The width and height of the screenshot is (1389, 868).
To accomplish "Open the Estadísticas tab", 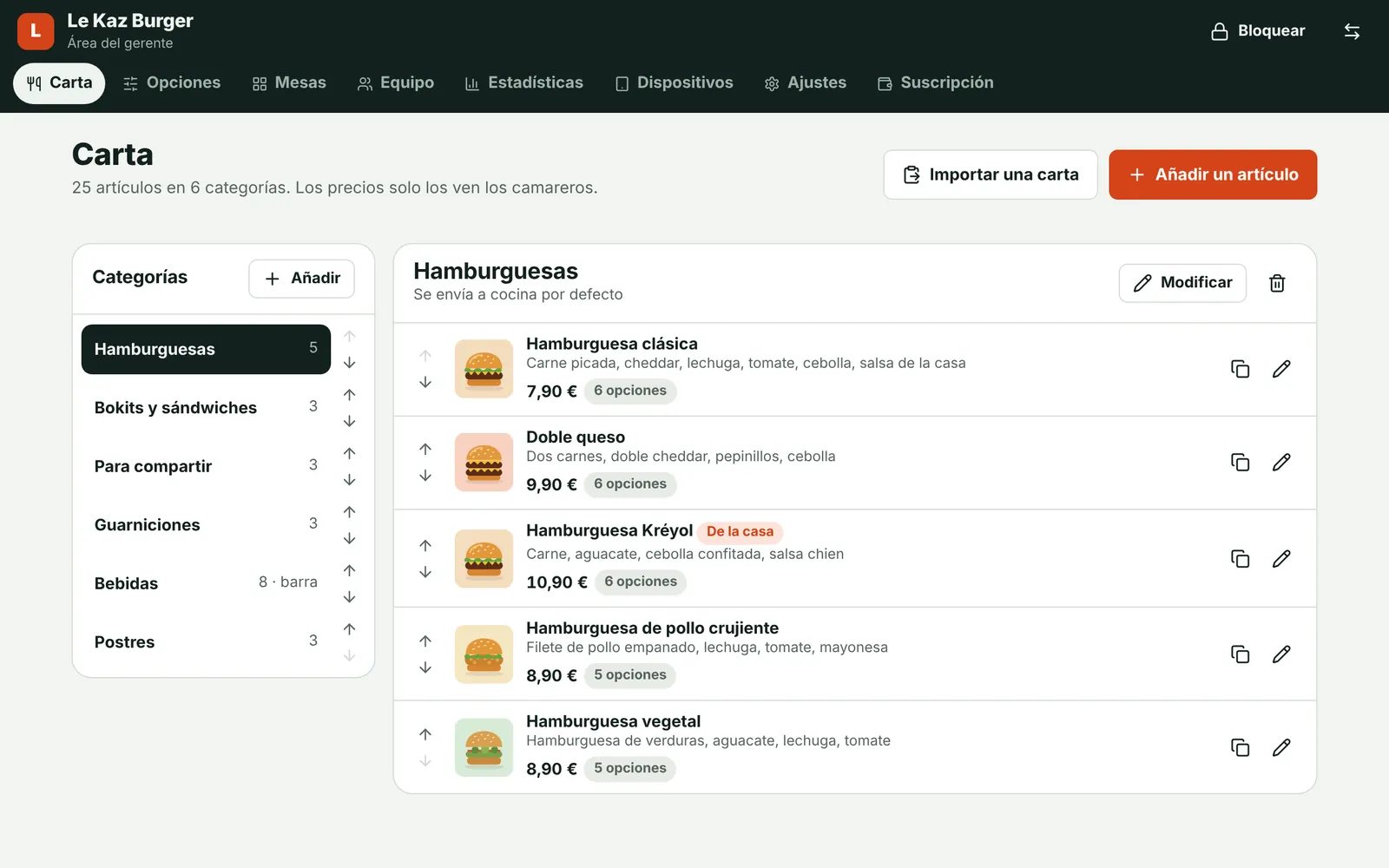I will click(523, 83).
